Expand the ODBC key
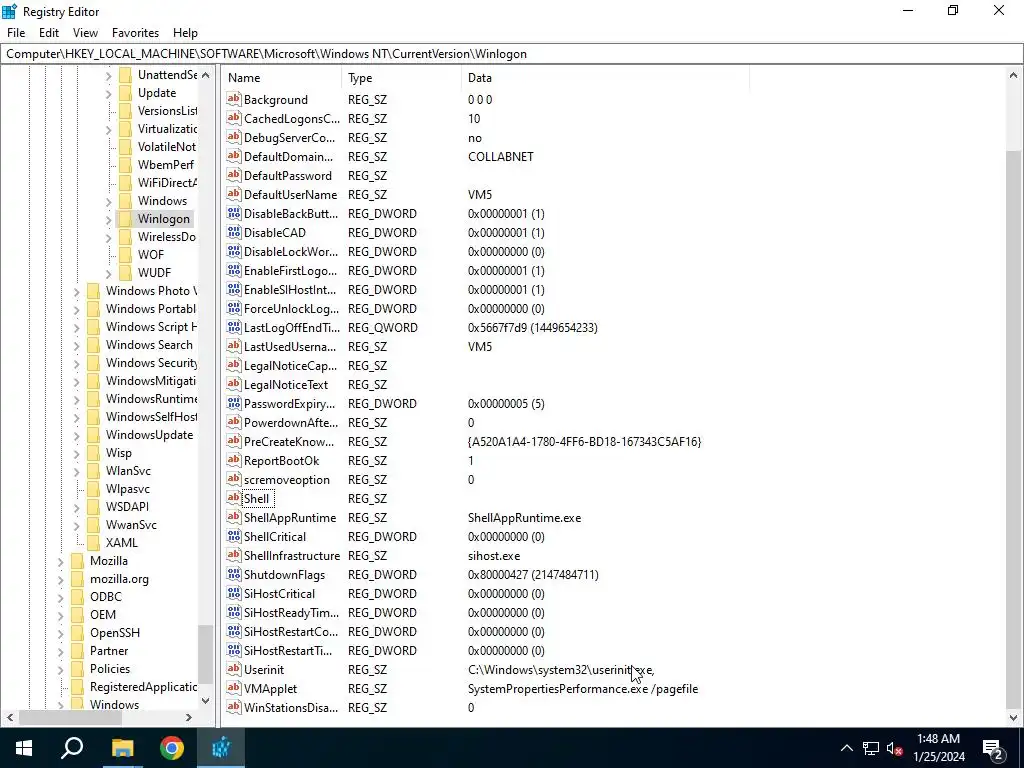The image size is (1024, 768). click(x=61, y=598)
